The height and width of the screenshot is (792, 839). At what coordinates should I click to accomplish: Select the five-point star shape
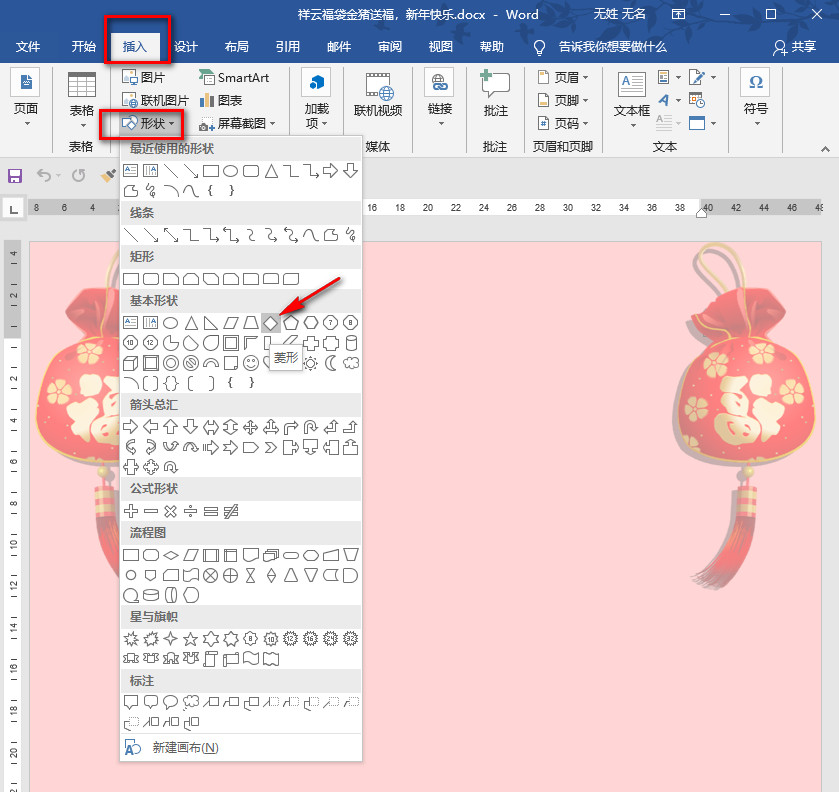tap(190, 638)
